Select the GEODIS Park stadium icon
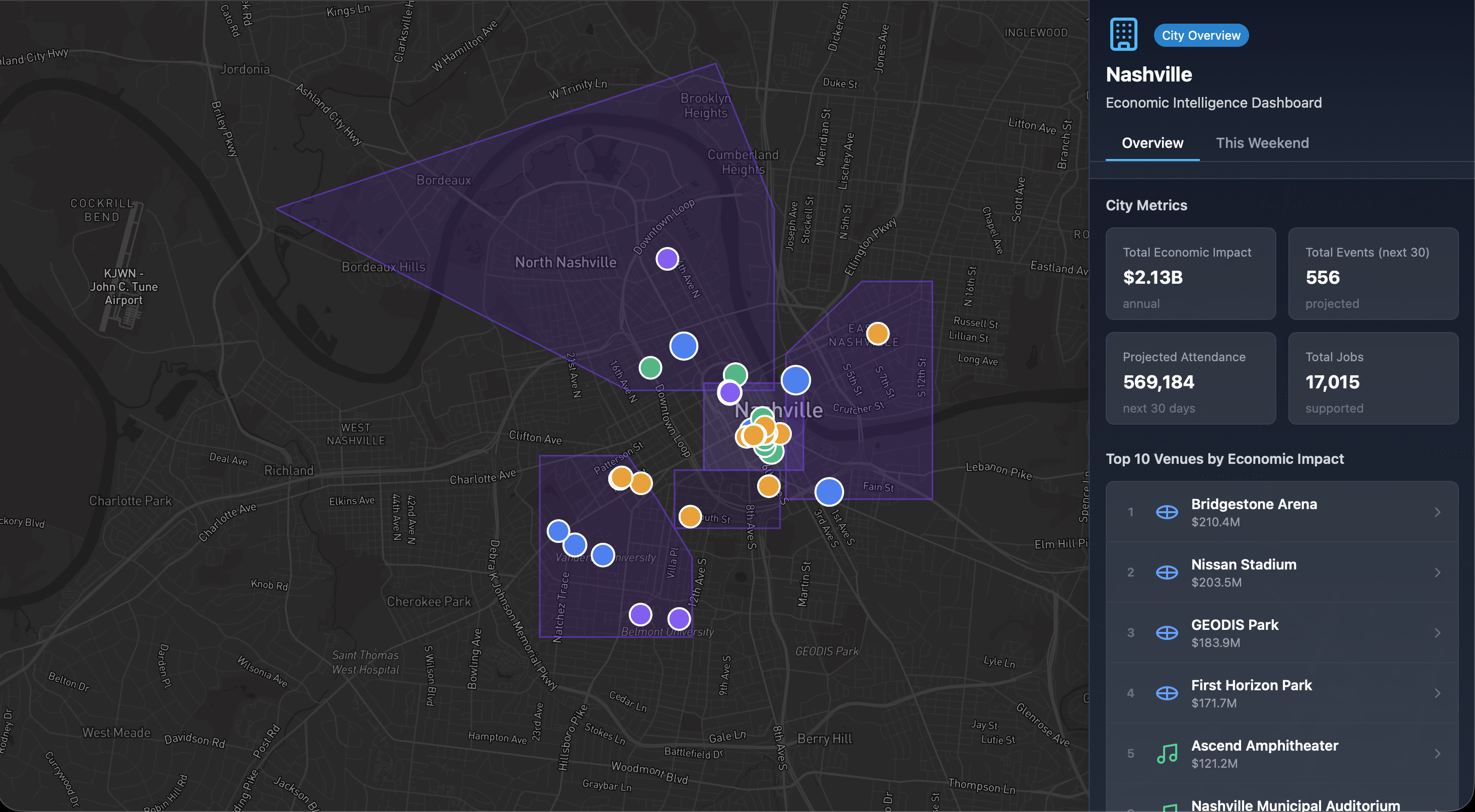 click(x=1167, y=633)
